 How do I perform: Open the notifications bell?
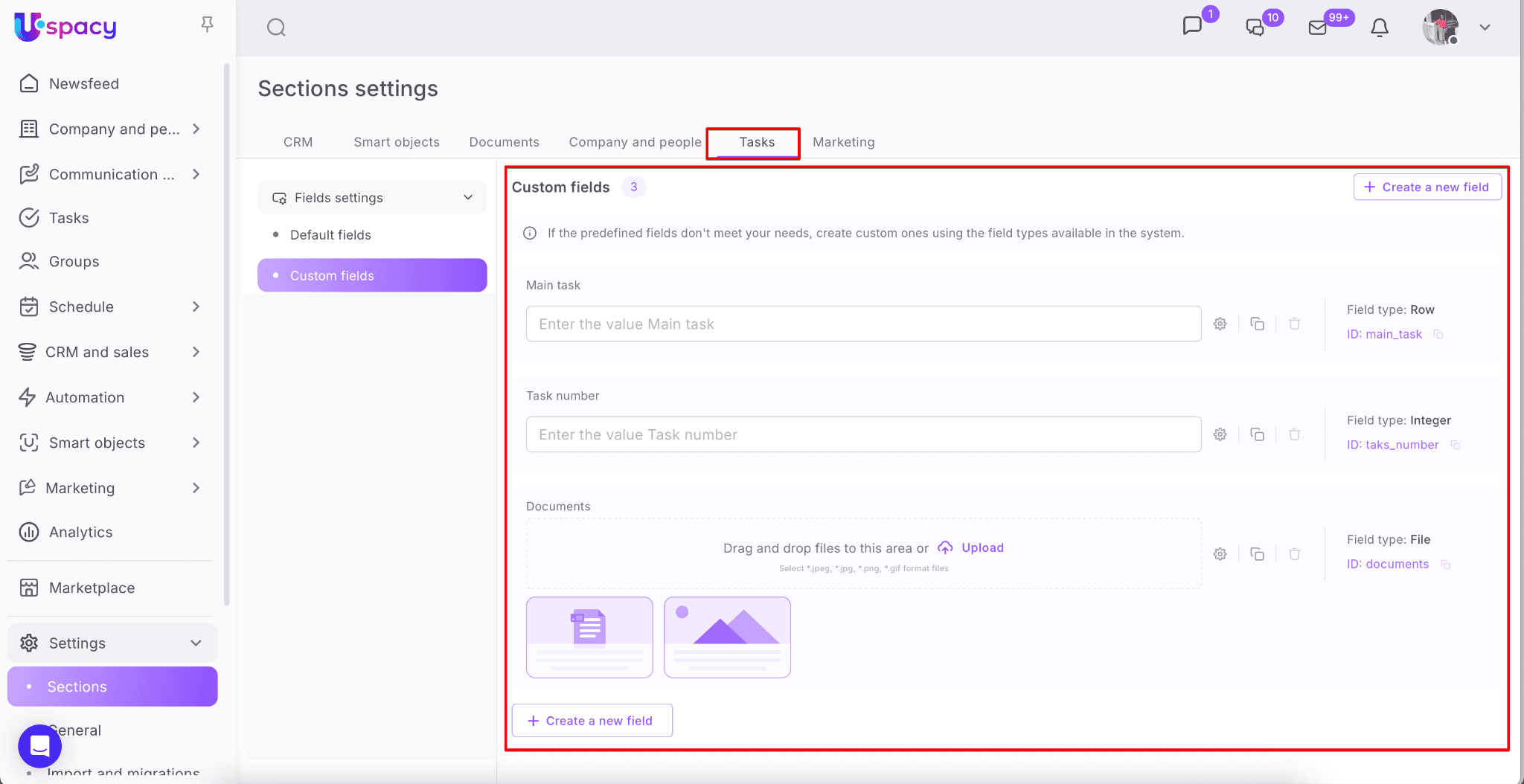coord(1379,28)
